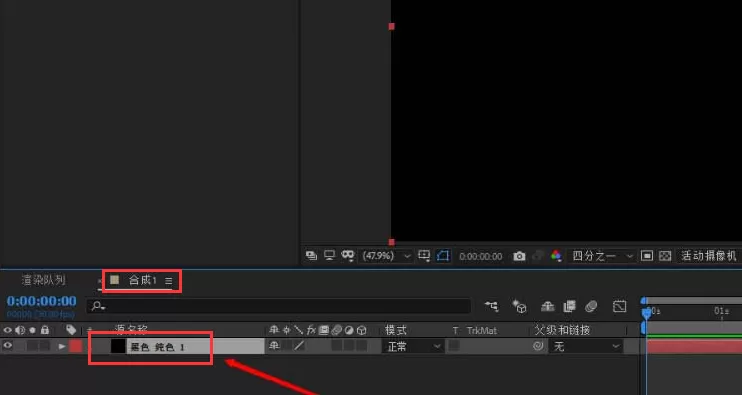
Task: Click 源名称 column header
Action: (131, 330)
